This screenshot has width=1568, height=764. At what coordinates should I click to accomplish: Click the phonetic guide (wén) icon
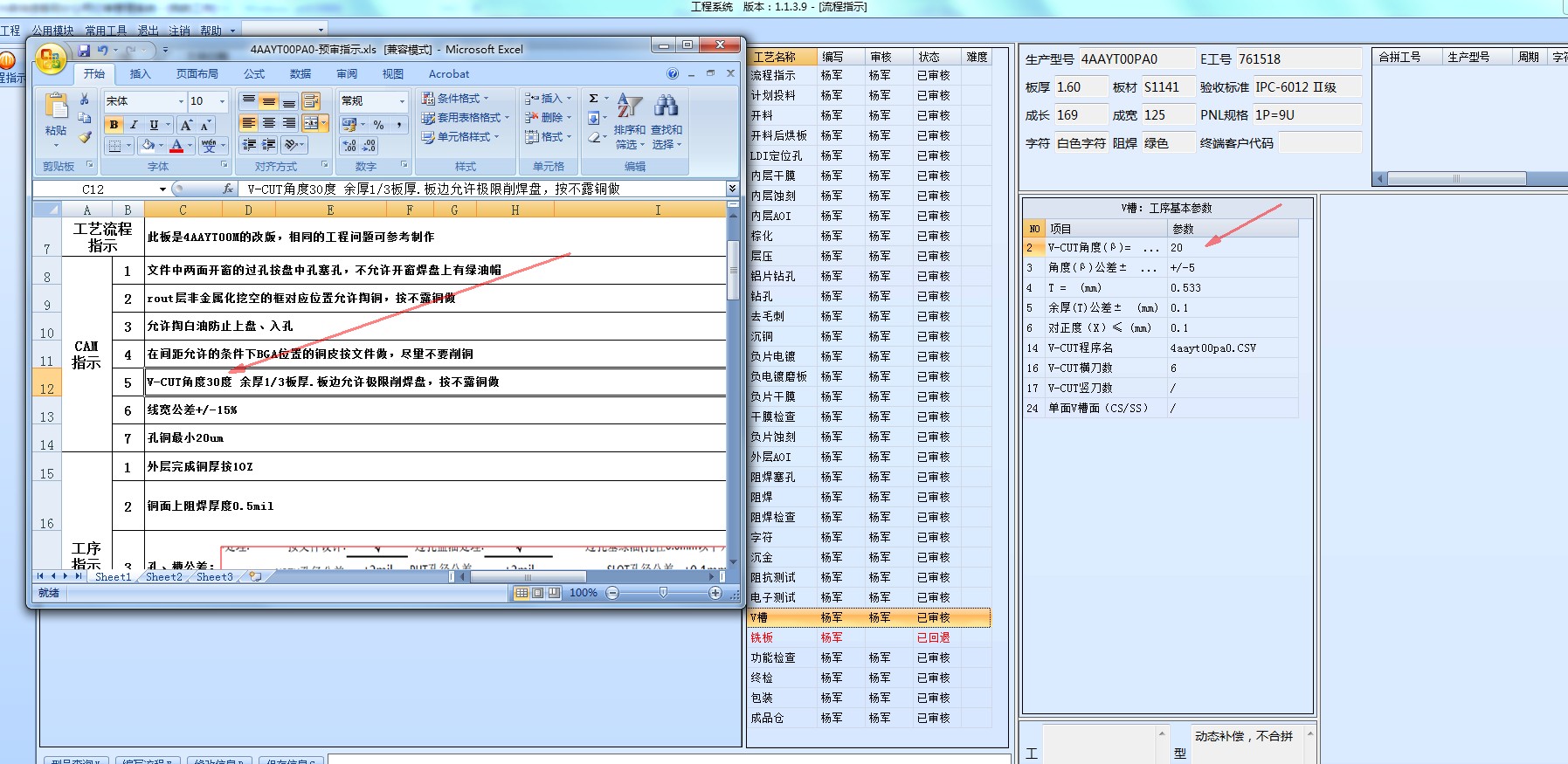tap(209, 145)
